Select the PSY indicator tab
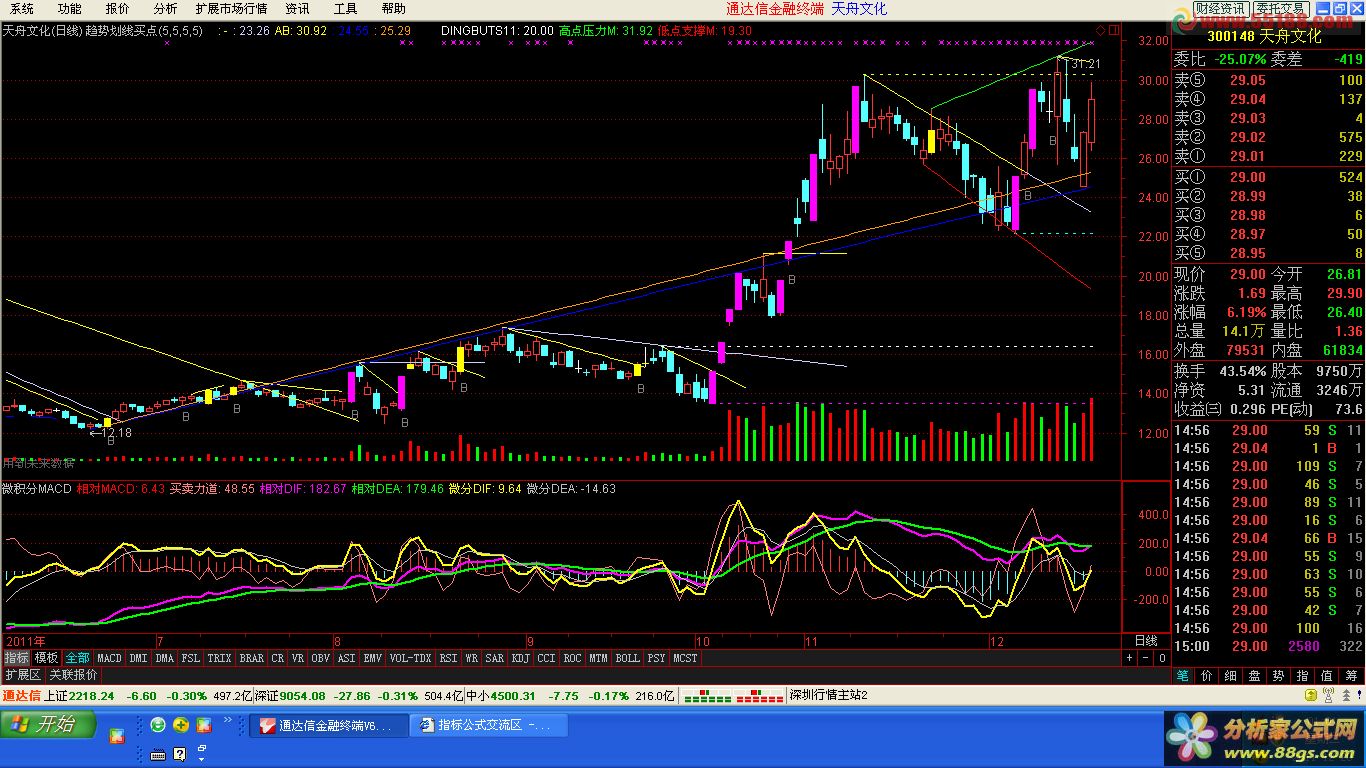 656,658
